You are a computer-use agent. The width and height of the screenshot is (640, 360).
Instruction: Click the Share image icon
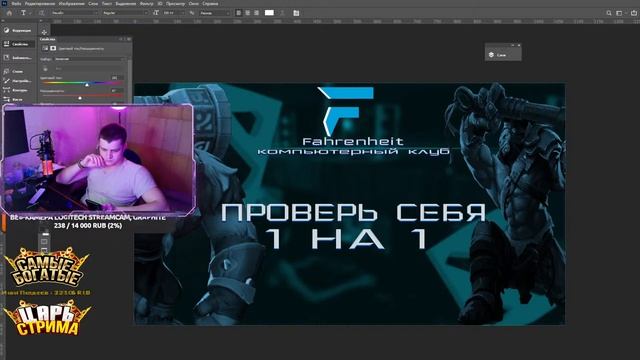pos(634,13)
